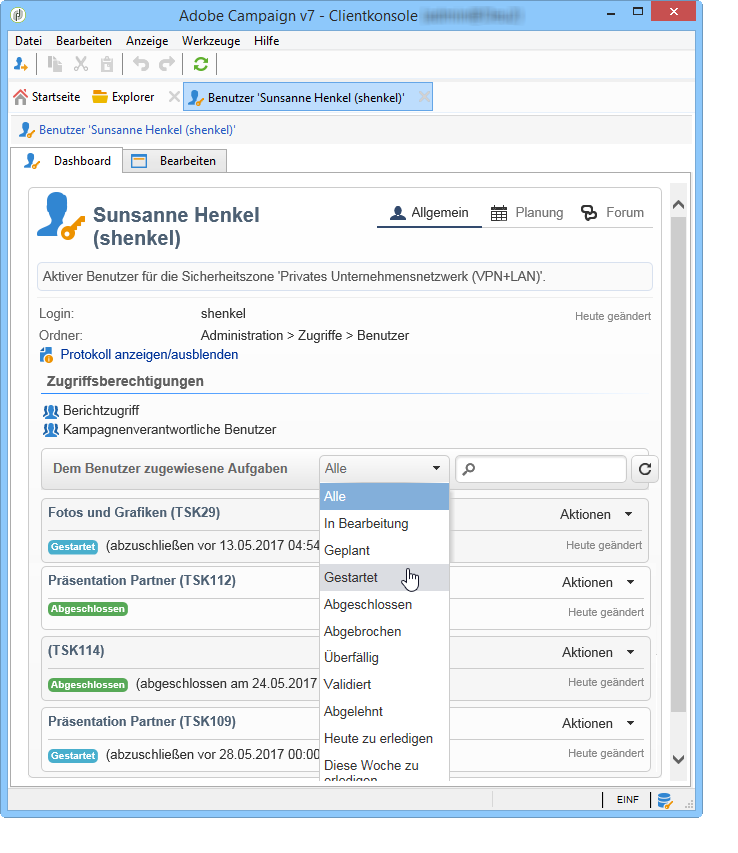
Task: Select 'Abgeschlossen' filter option
Action: click(x=384, y=604)
